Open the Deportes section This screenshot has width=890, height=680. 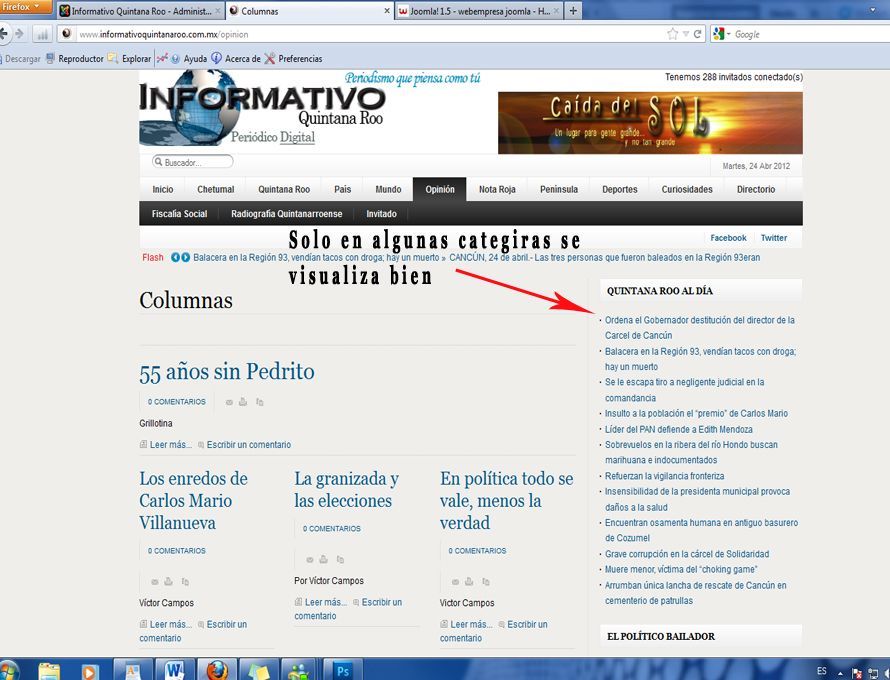click(x=619, y=189)
